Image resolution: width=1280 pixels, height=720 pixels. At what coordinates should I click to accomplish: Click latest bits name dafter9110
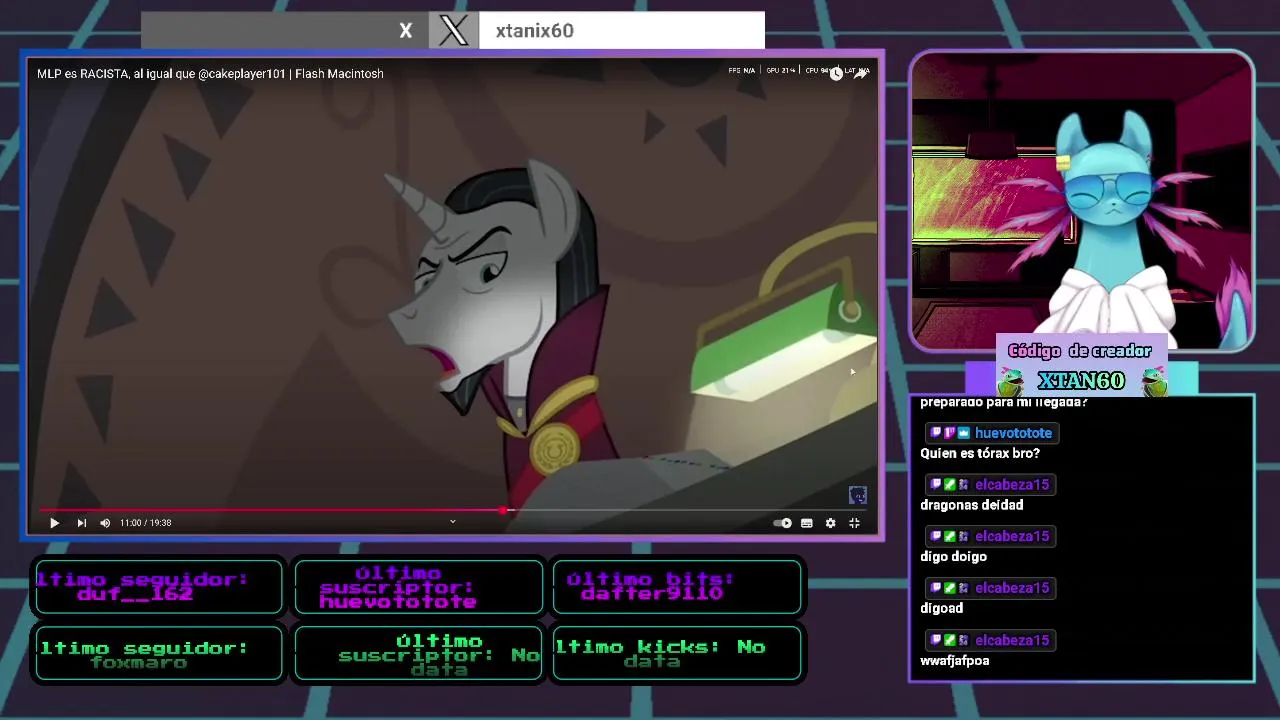(651, 594)
